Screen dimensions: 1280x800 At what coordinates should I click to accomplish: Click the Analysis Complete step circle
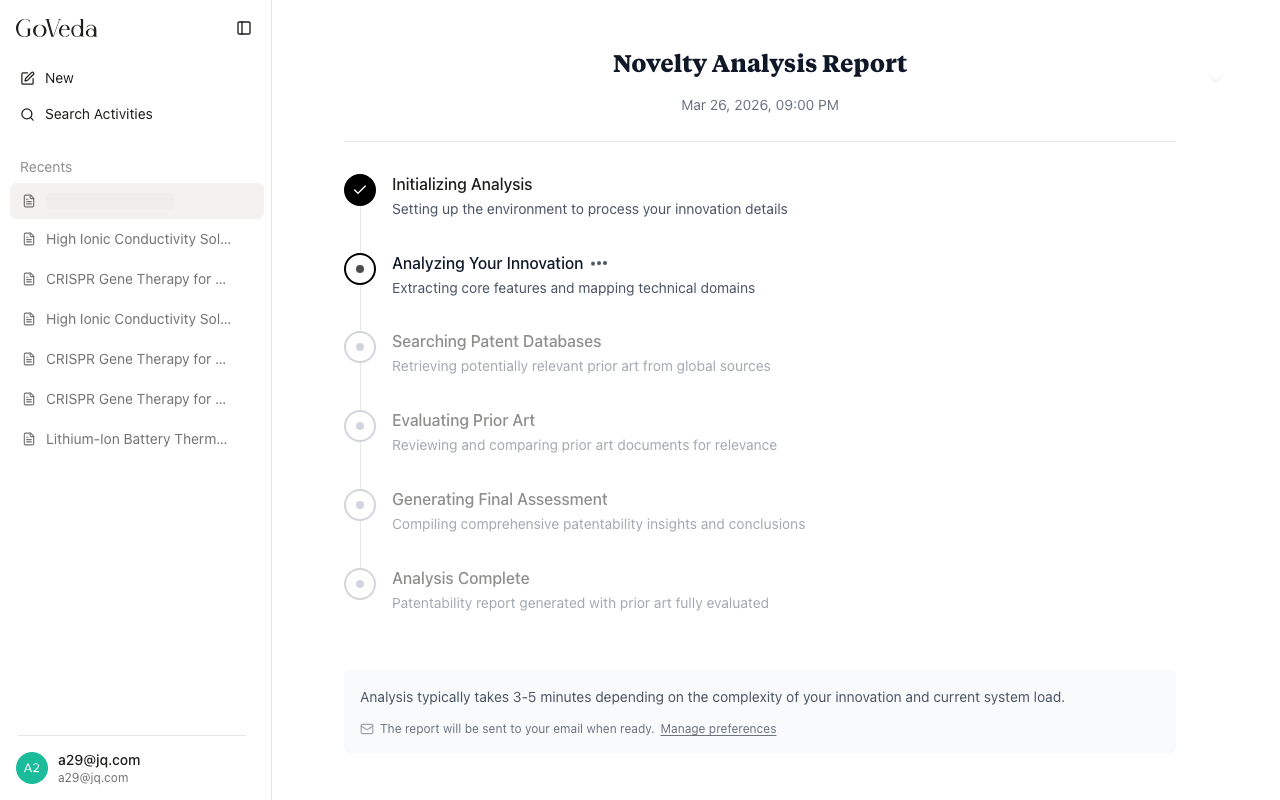[x=360, y=584]
